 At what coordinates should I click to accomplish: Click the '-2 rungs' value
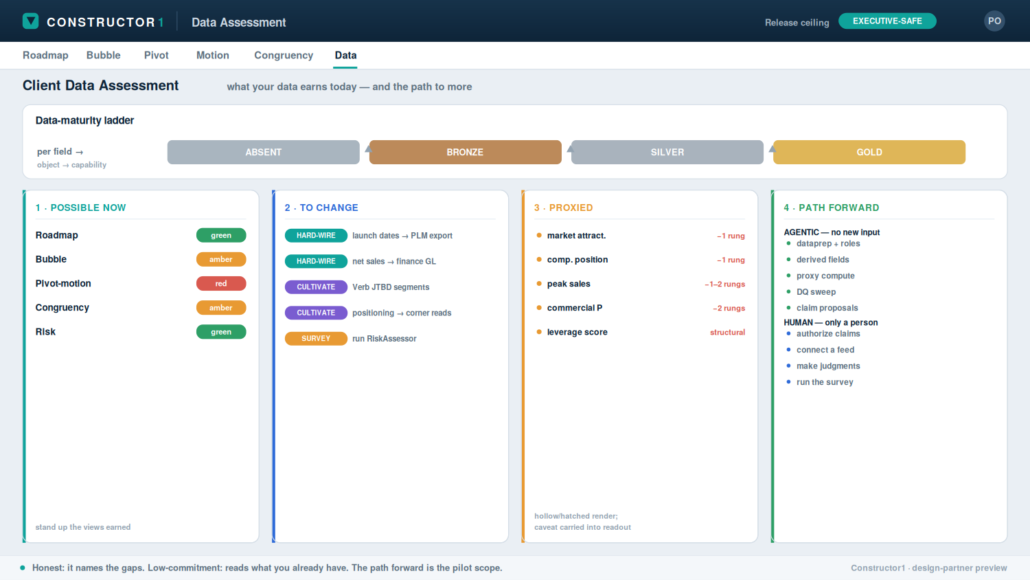point(729,308)
